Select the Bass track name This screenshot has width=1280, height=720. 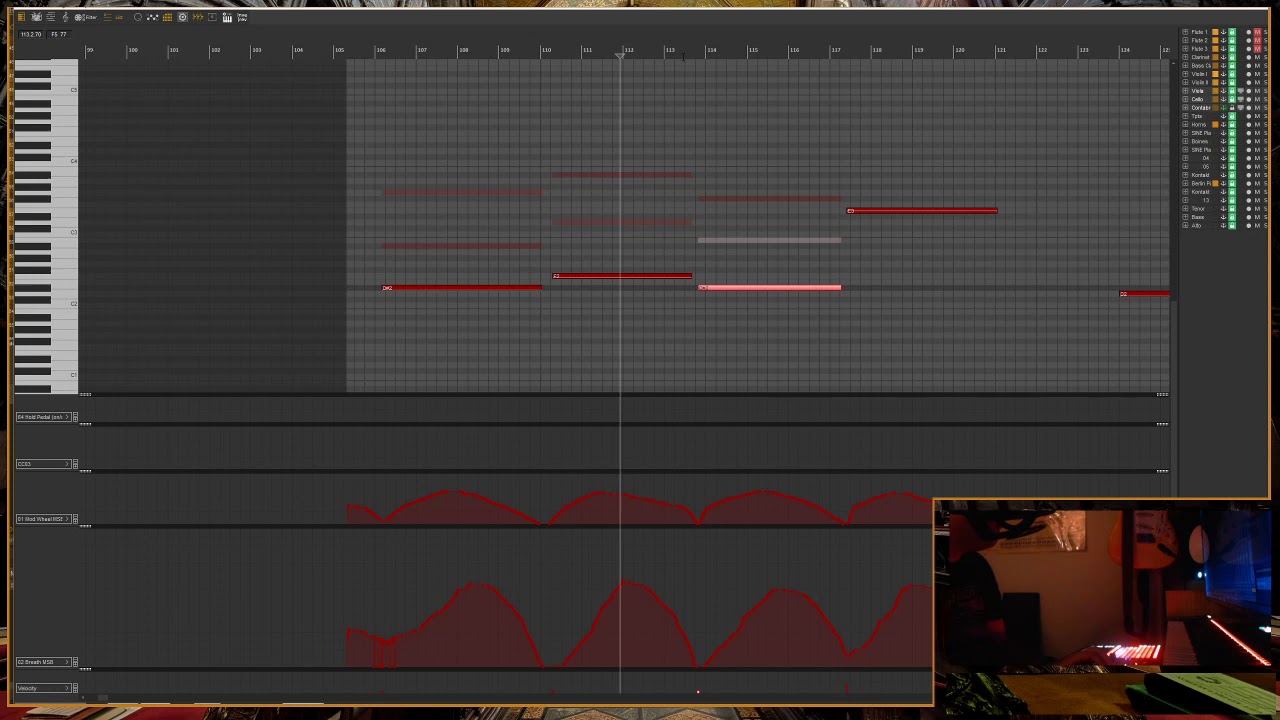pyautogui.click(x=1198, y=218)
